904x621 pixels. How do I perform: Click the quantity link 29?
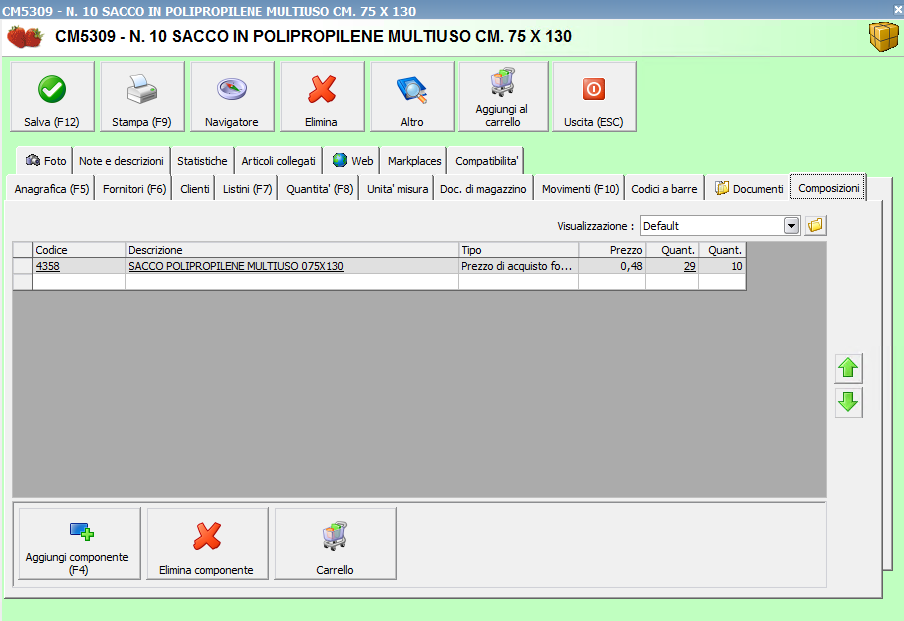(x=690, y=266)
